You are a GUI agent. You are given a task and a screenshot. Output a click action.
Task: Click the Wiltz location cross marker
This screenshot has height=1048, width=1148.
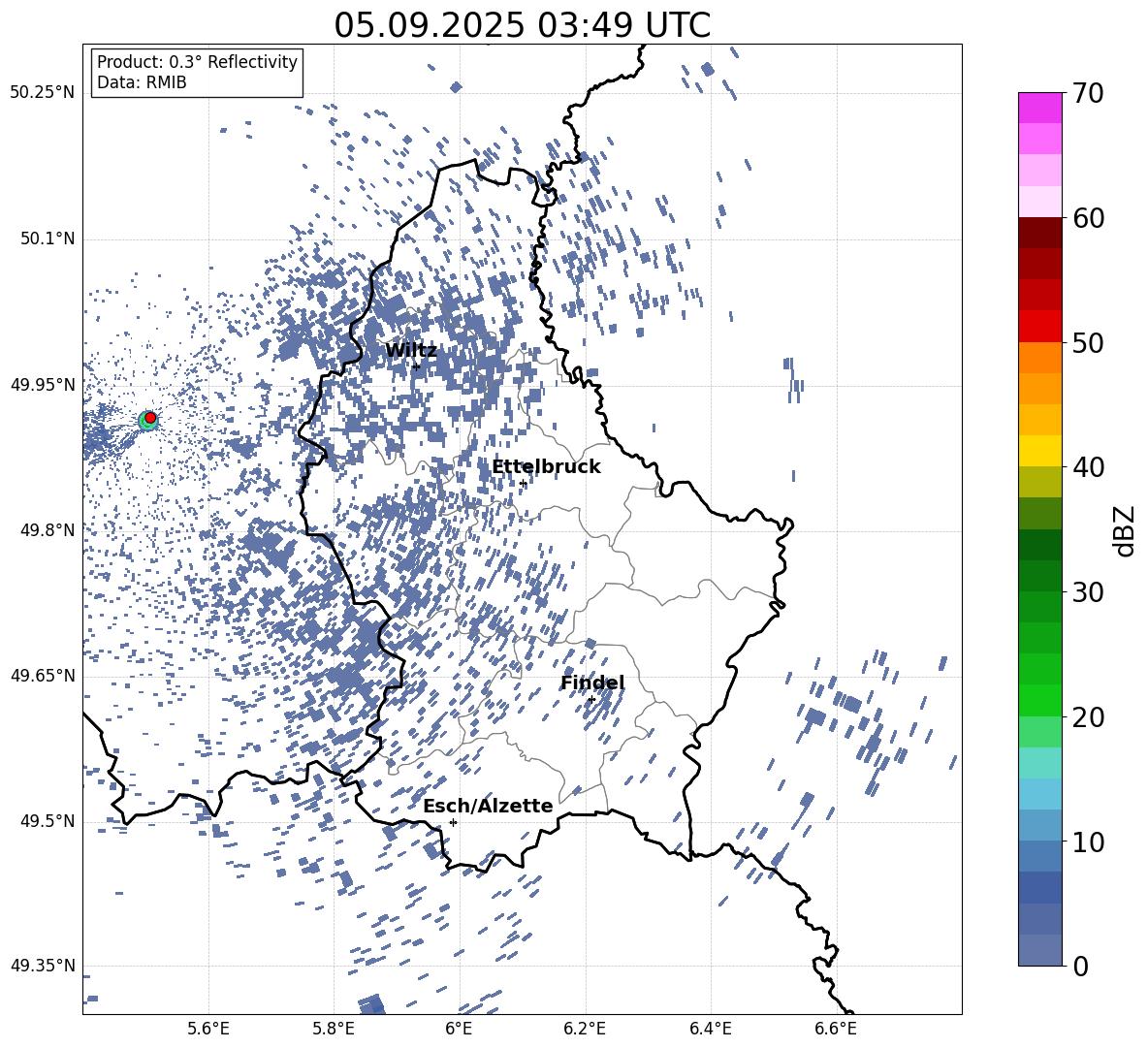[416, 366]
